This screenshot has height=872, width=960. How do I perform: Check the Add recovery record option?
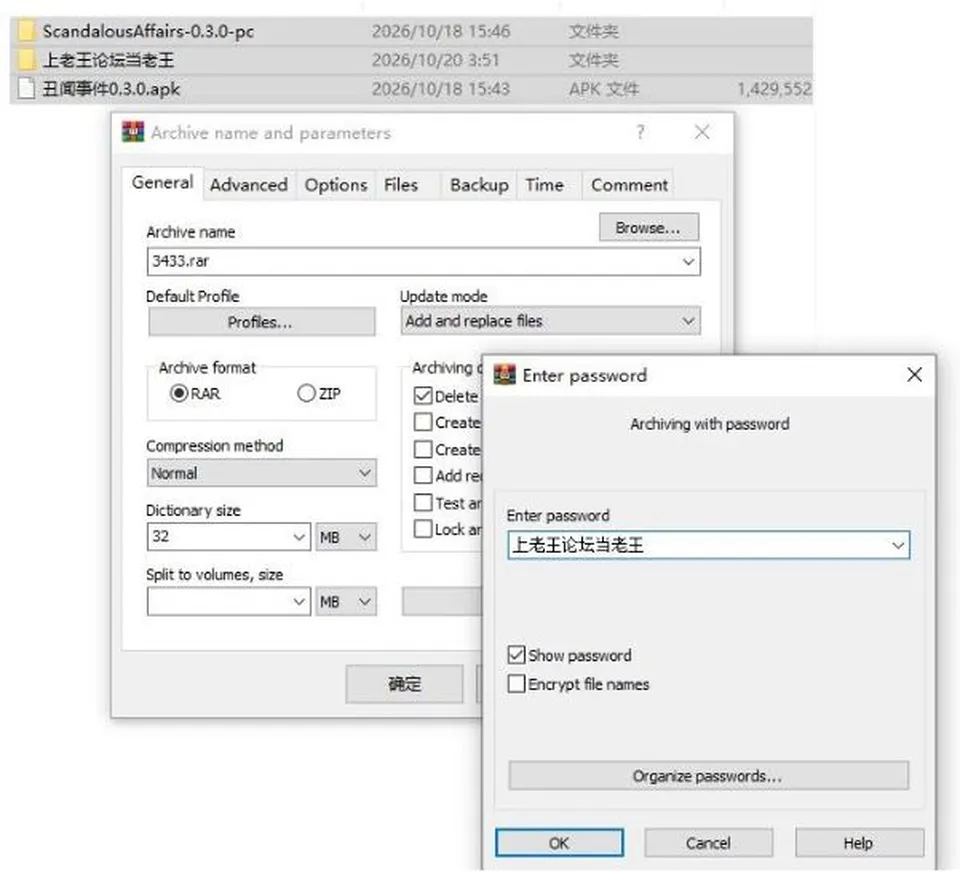(x=423, y=475)
